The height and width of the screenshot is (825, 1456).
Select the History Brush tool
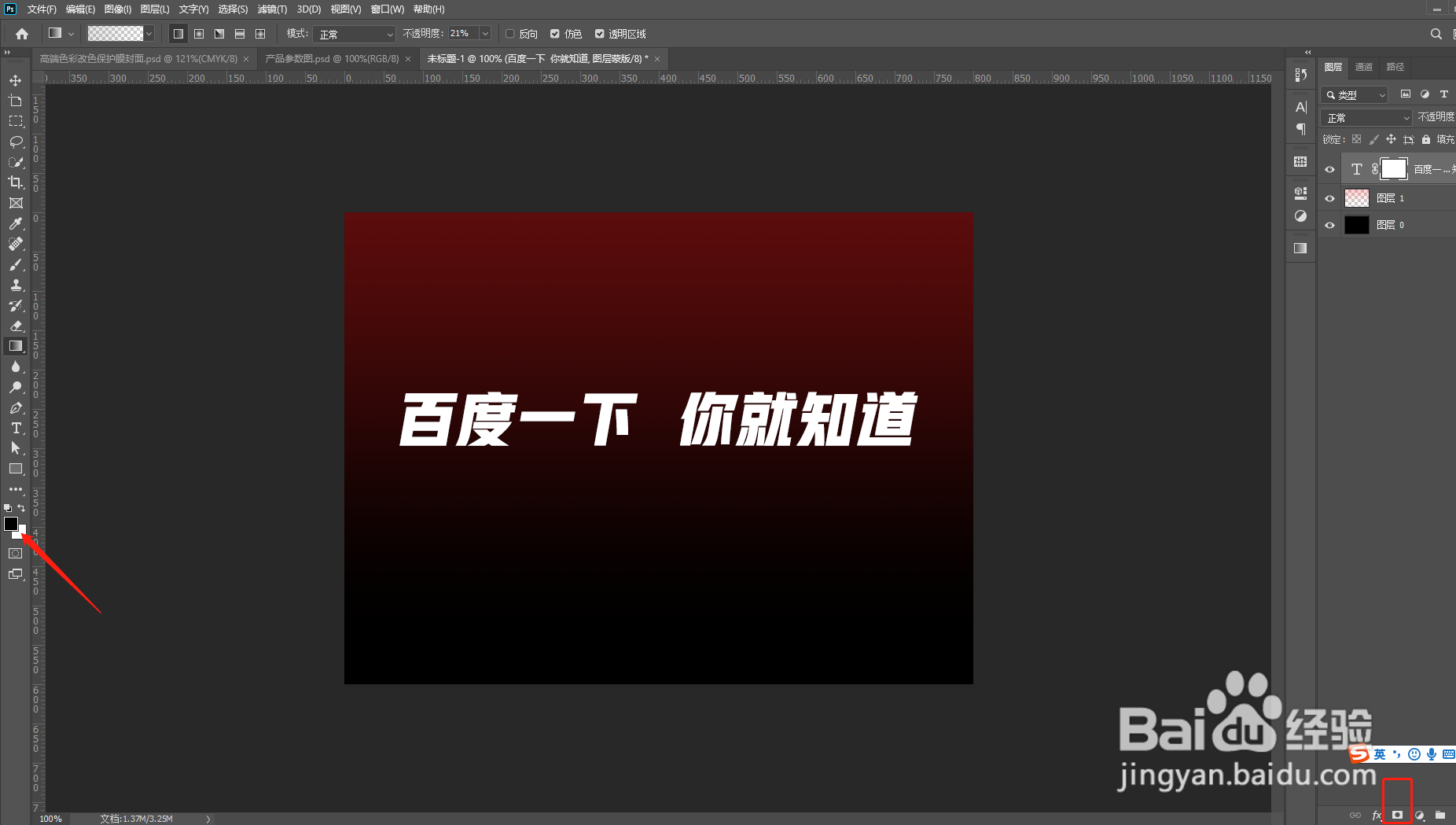click(15, 305)
